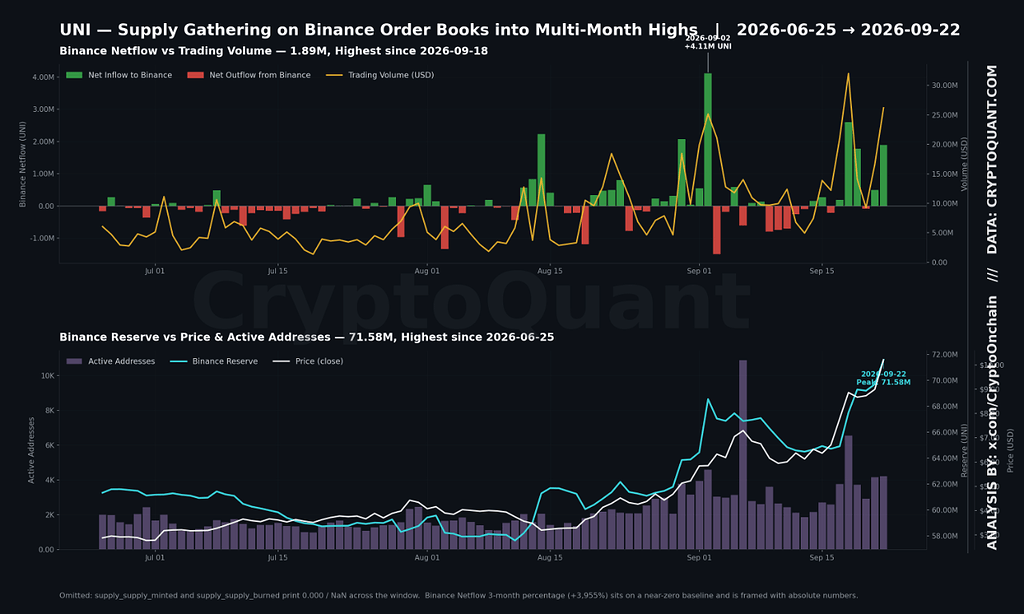Click the 'Net Inflow to Binance' legend label
This screenshot has height=614, width=1024.
tap(130, 75)
